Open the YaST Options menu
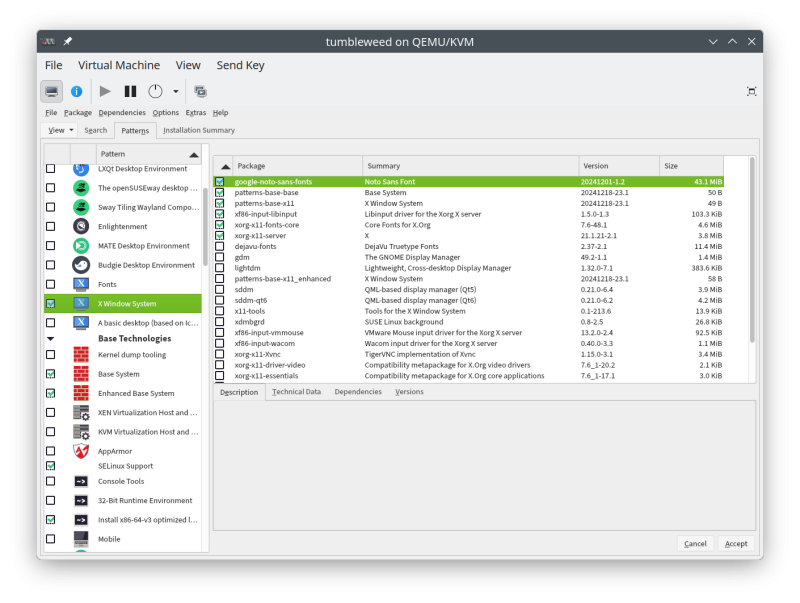 click(166, 113)
